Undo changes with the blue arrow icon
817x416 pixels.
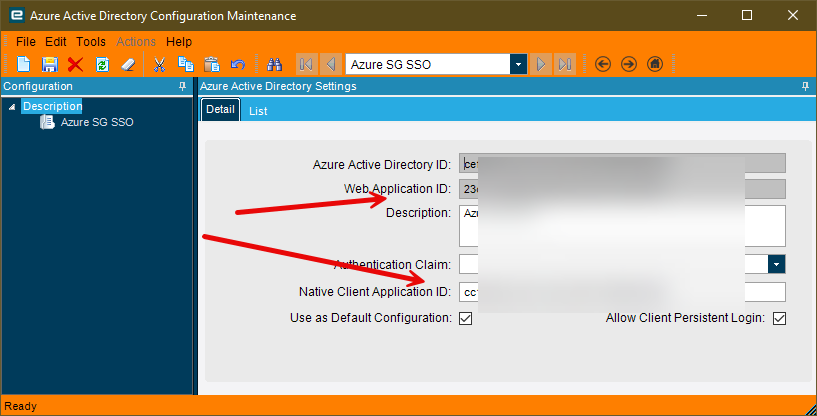238,64
